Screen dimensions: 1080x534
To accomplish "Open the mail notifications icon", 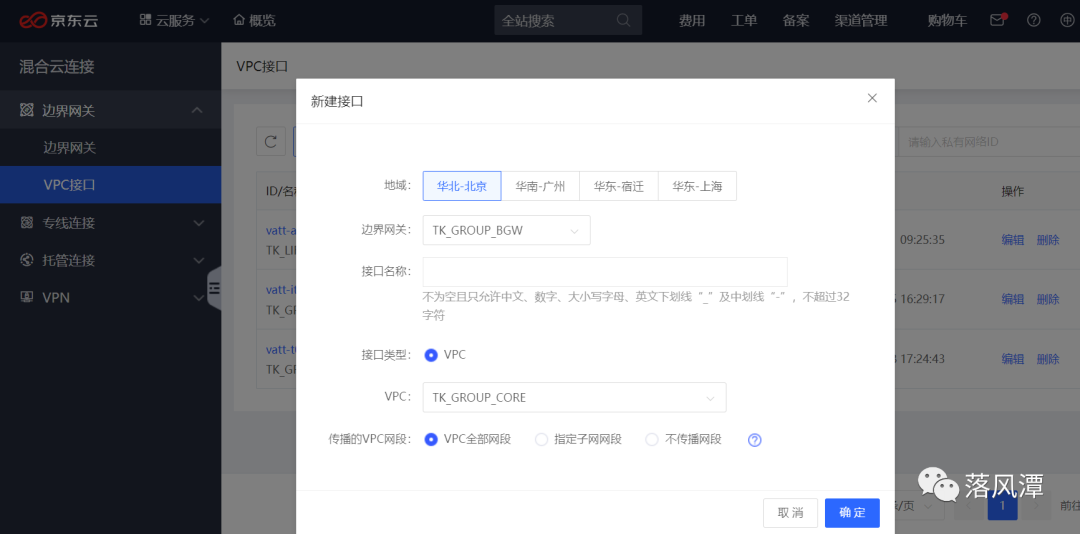I will 997,20.
